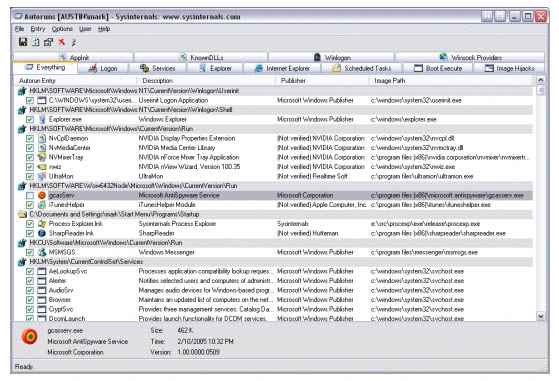This screenshot has height=381, width=559.
Task: Click the Save toolbar icon
Action: 23,42
